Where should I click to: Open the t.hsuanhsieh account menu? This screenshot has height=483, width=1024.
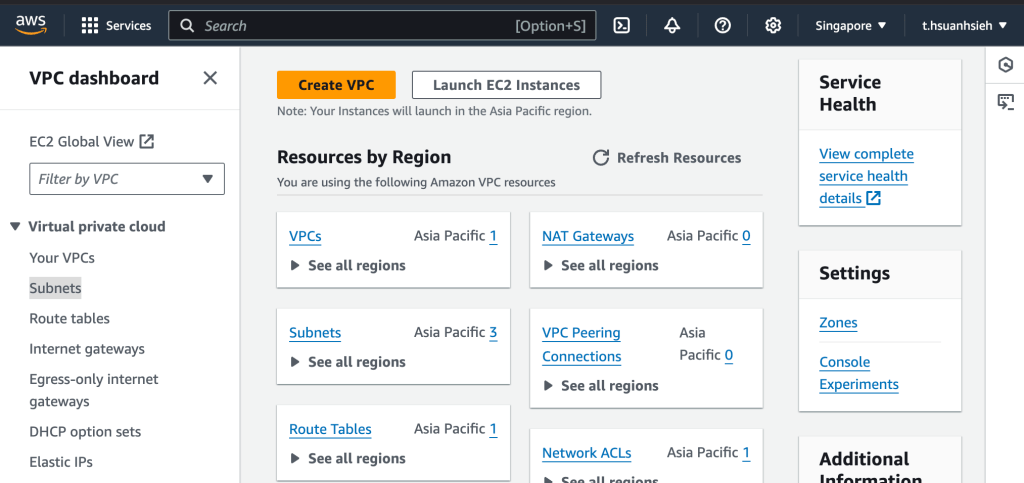(x=966, y=26)
